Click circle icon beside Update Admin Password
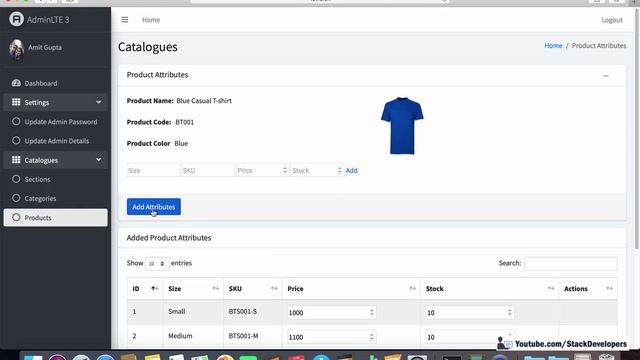Screen dimensions: 640x360 (16, 121)
